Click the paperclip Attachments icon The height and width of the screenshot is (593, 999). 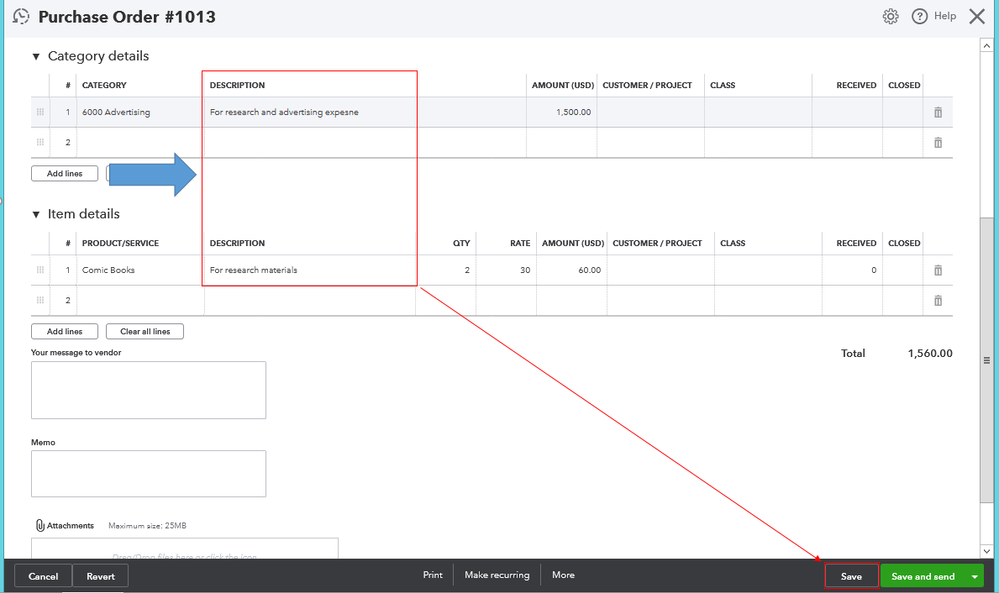pos(40,525)
